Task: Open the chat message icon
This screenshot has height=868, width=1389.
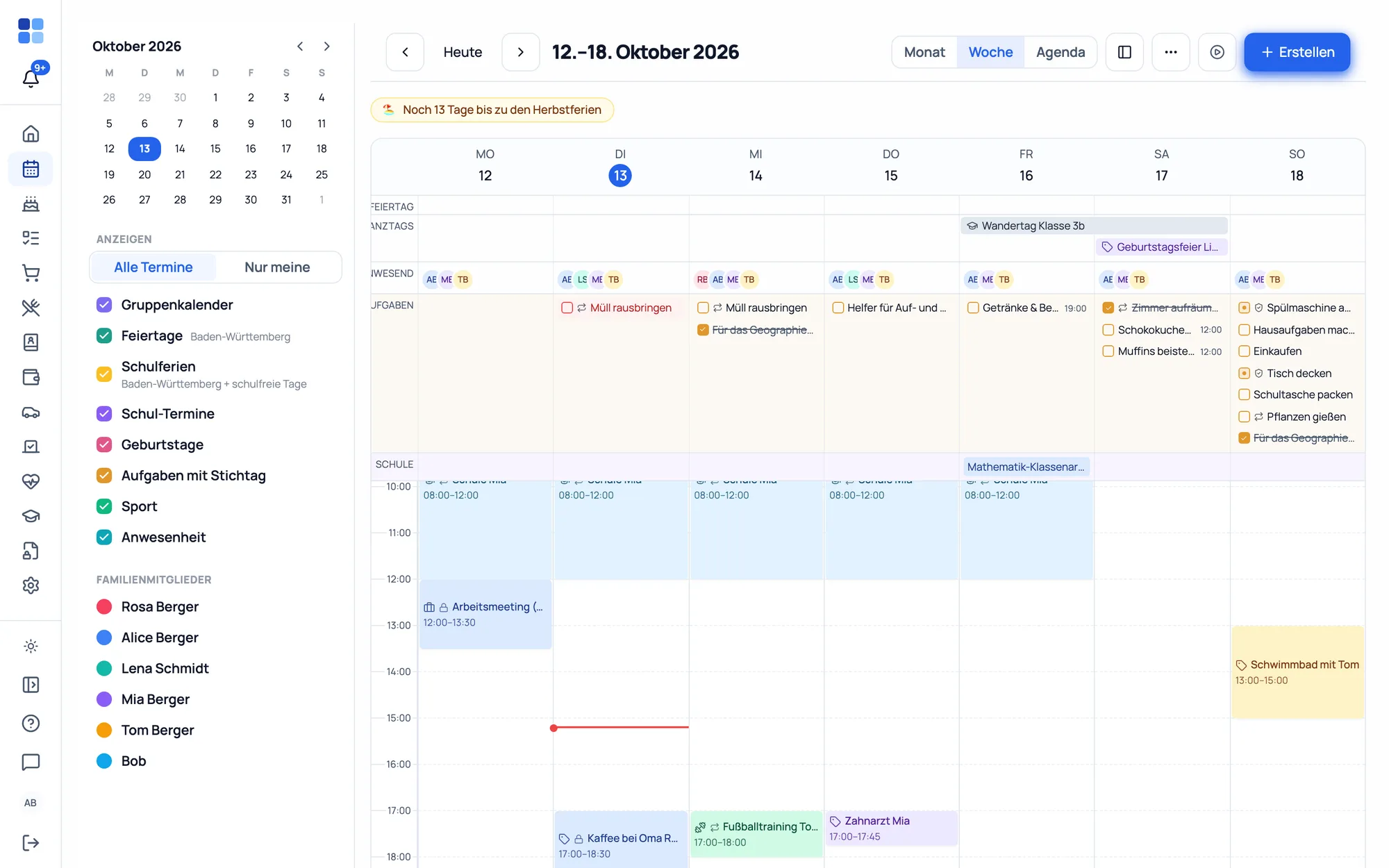Action: point(31,762)
